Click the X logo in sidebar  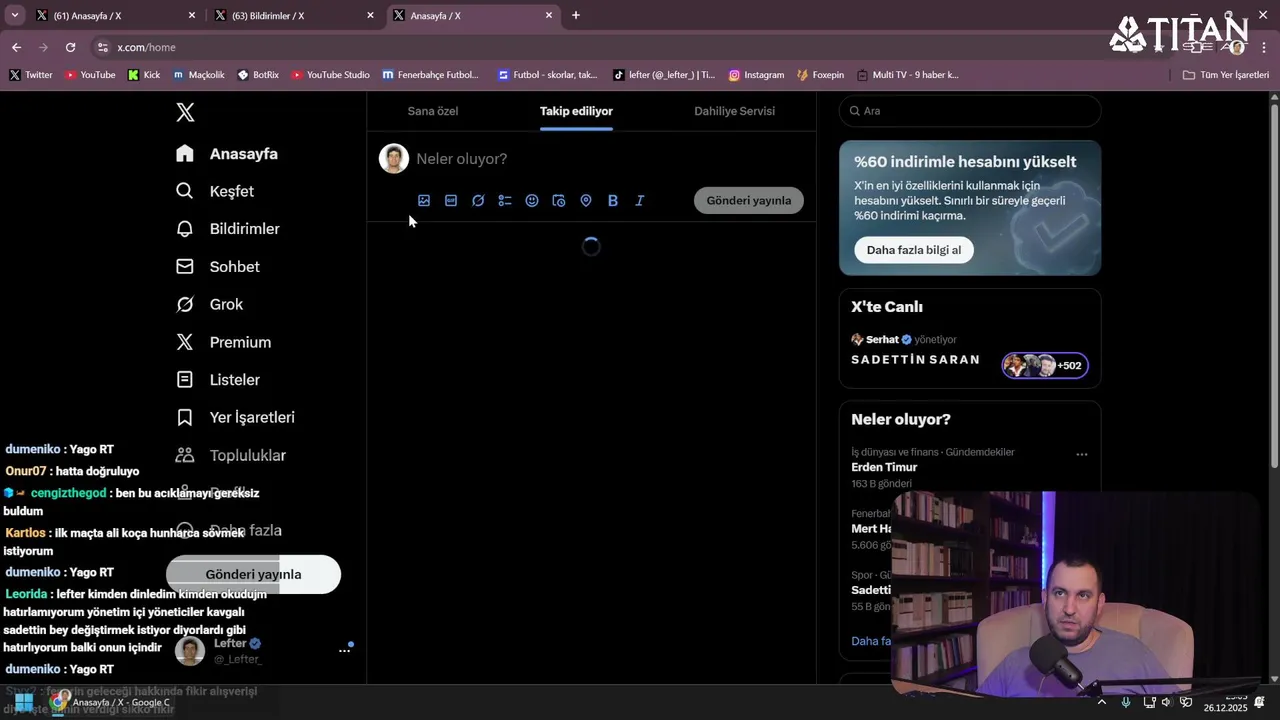tap(185, 112)
